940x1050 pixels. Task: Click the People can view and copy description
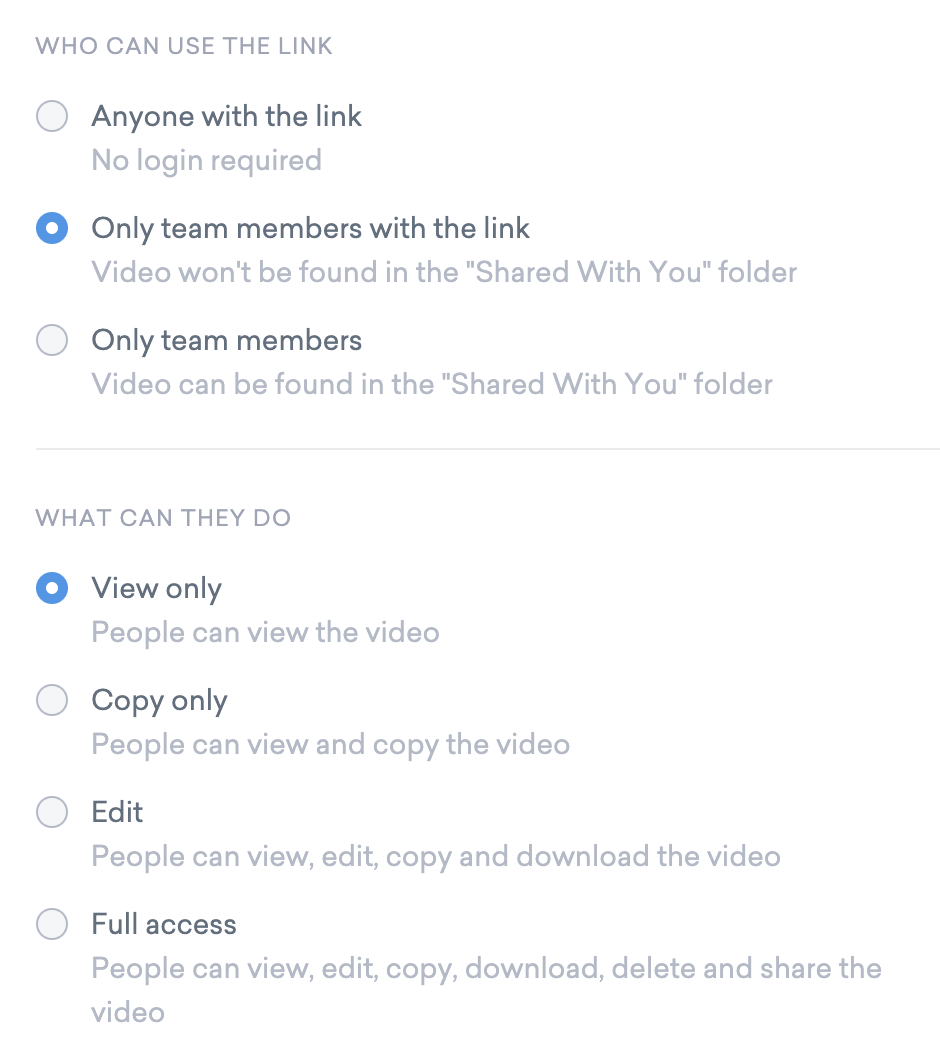click(330, 744)
